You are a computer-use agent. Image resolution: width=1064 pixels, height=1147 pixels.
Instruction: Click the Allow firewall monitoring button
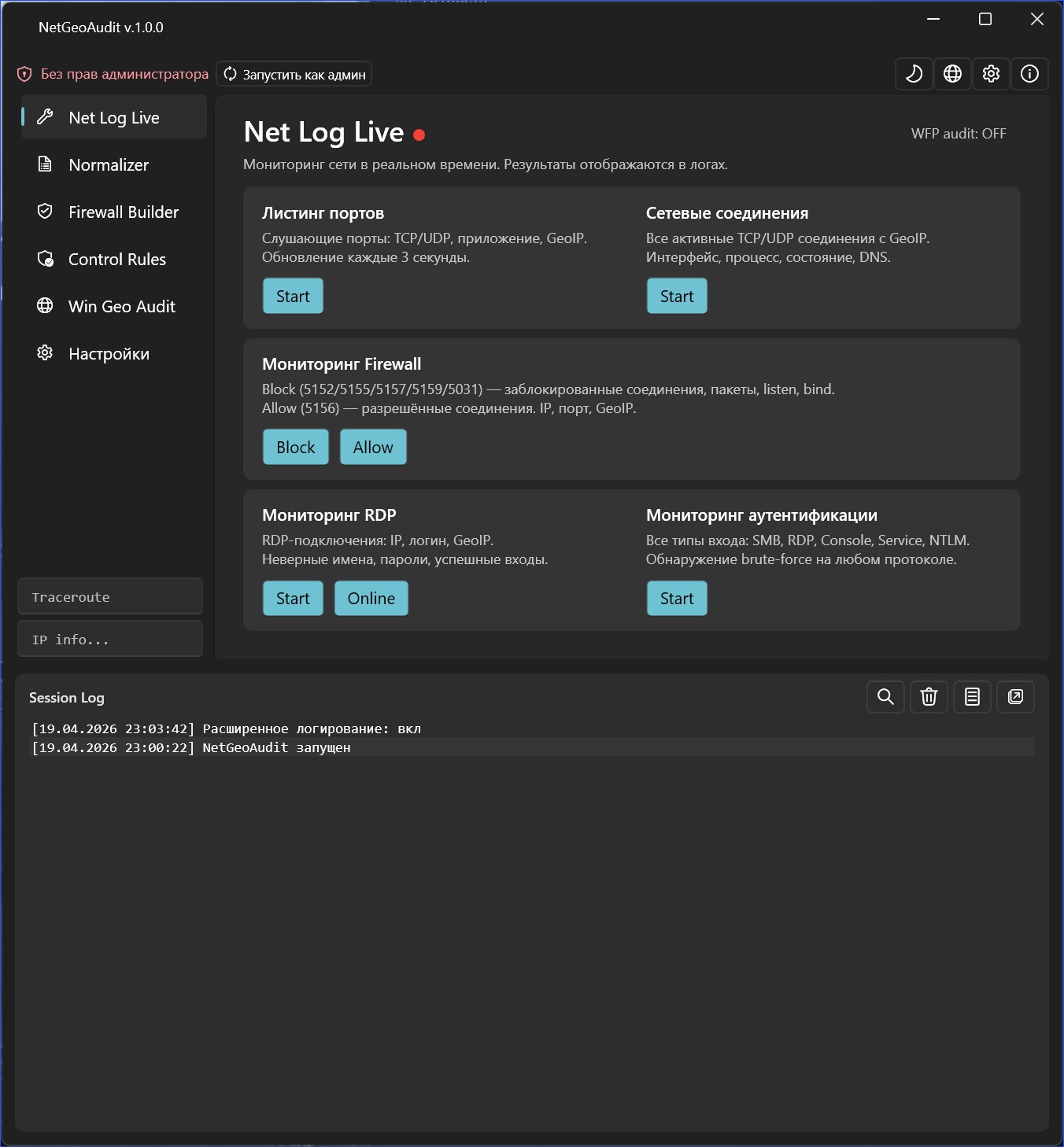coord(373,447)
